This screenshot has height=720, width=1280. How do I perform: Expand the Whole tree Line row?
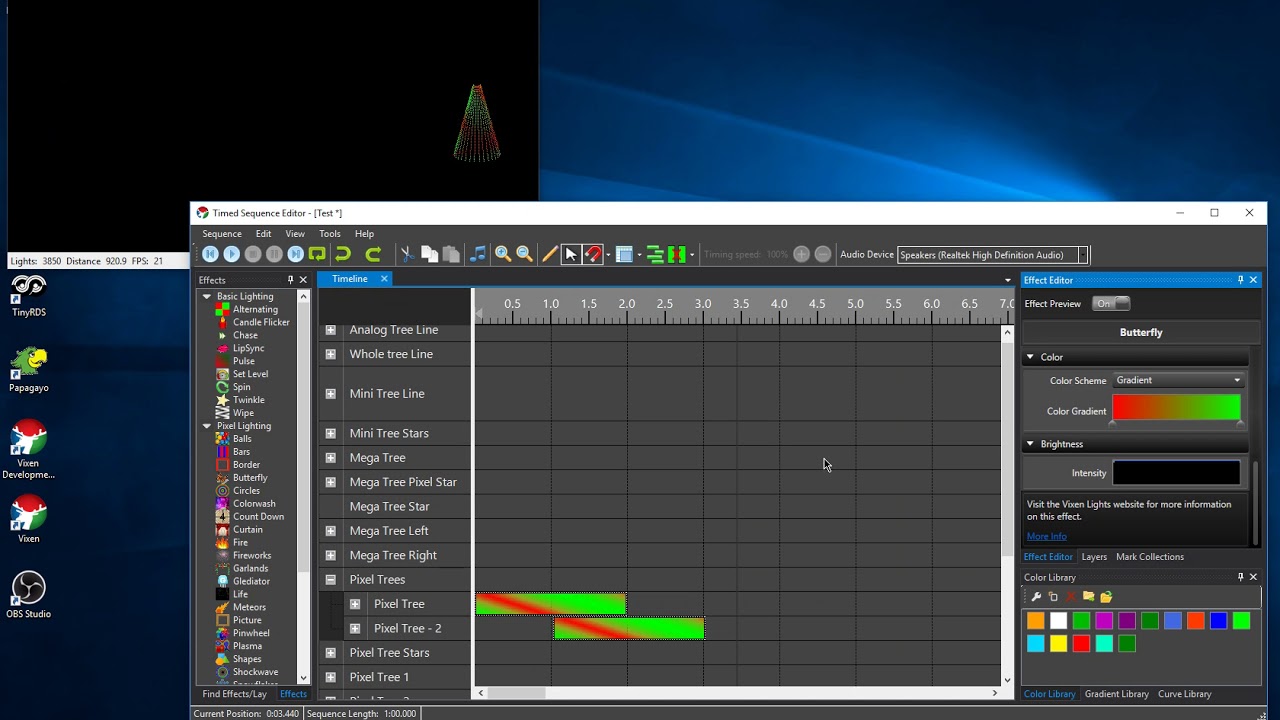pyautogui.click(x=330, y=354)
